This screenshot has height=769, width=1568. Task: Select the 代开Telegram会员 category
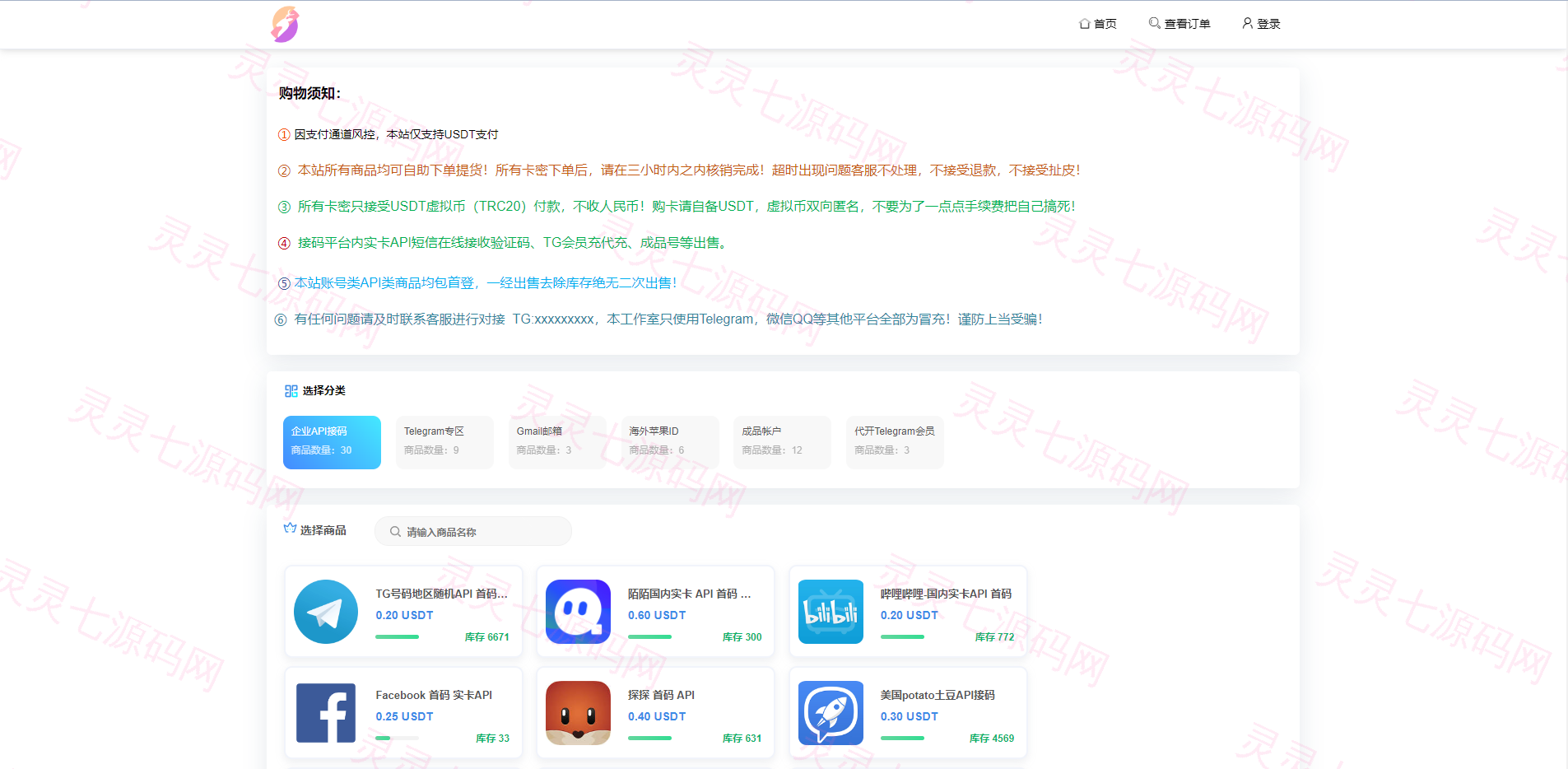[x=895, y=442]
